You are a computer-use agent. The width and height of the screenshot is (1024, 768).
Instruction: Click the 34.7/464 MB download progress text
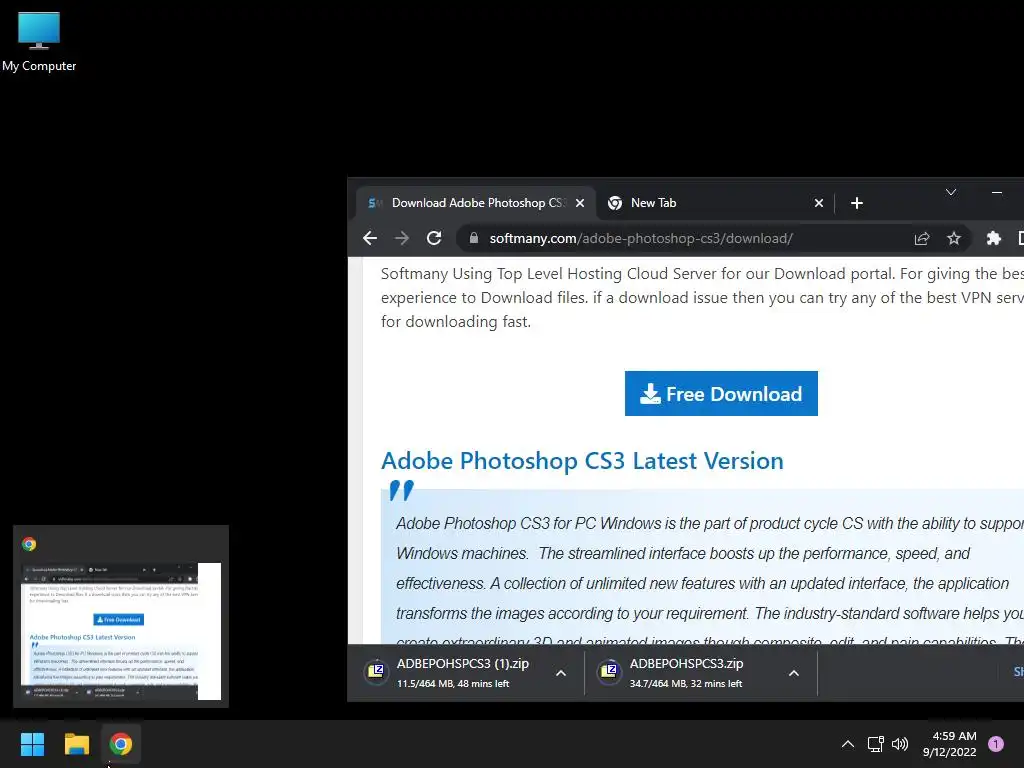[686, 684]
